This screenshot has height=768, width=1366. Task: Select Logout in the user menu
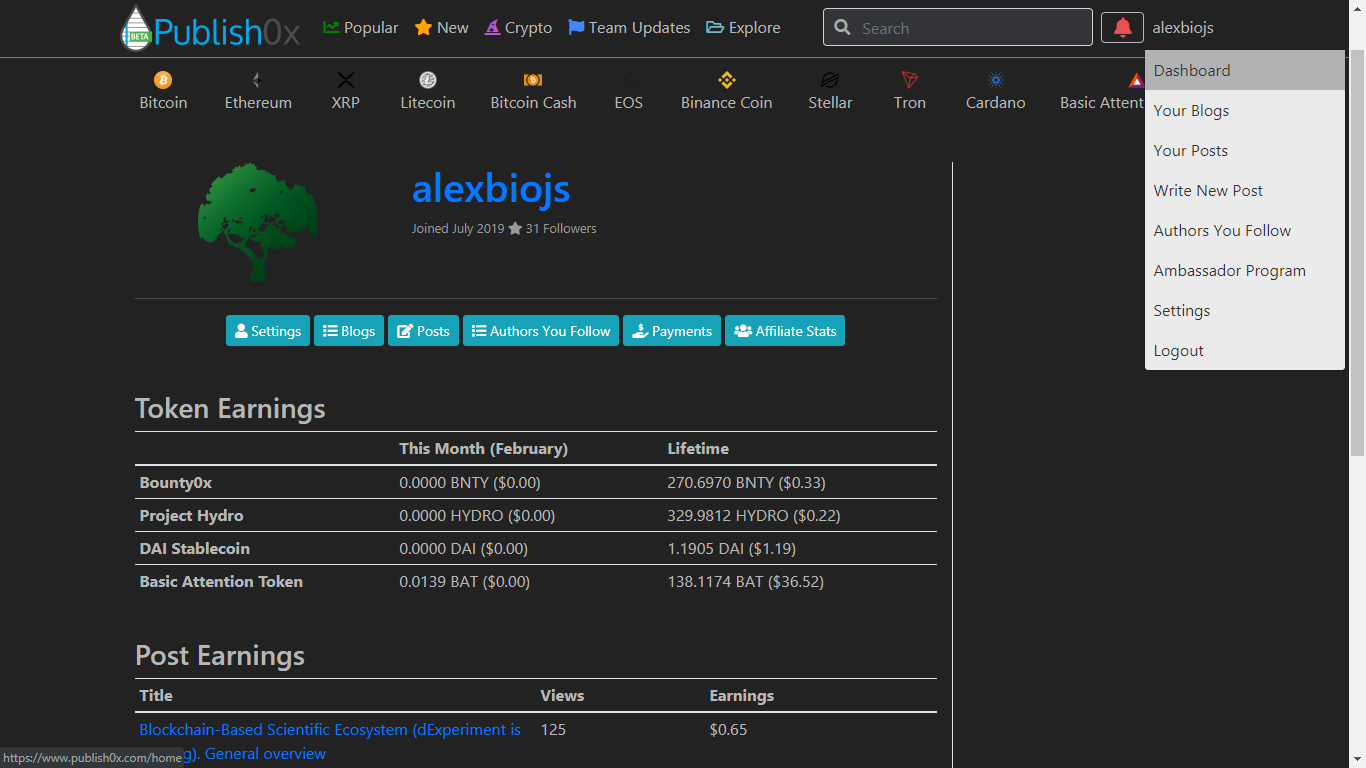click(1245, 350)
